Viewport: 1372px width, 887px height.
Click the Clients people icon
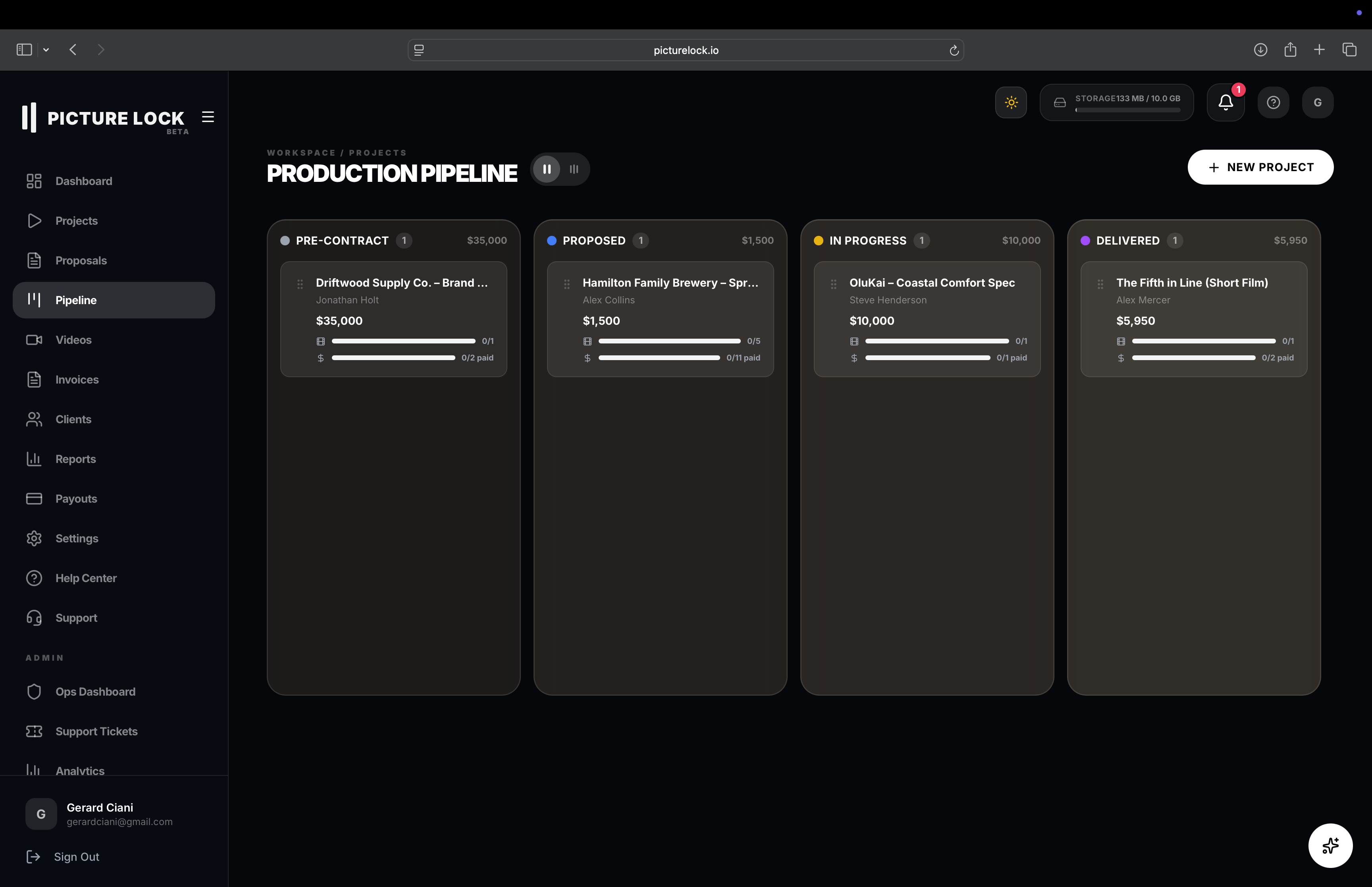coord(35,419)
